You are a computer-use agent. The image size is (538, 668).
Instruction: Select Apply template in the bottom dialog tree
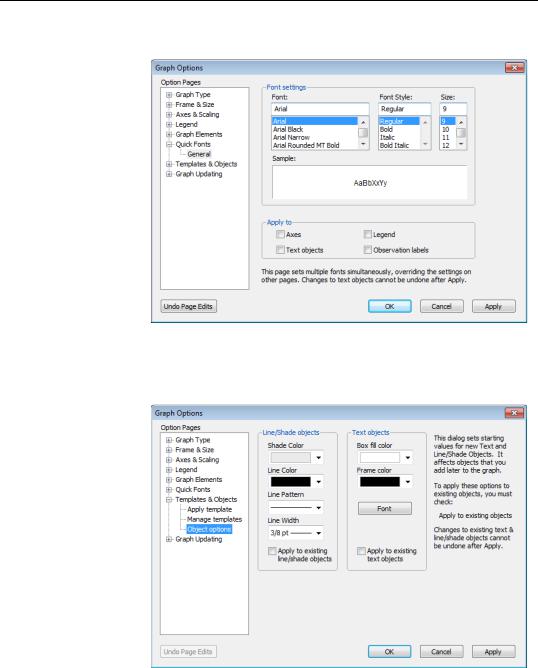pos(210,510)
